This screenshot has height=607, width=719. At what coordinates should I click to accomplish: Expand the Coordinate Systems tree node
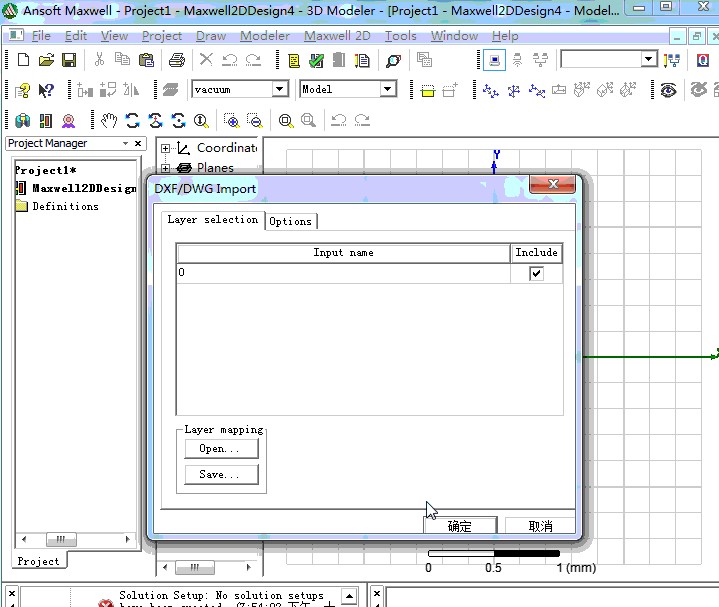165,149
